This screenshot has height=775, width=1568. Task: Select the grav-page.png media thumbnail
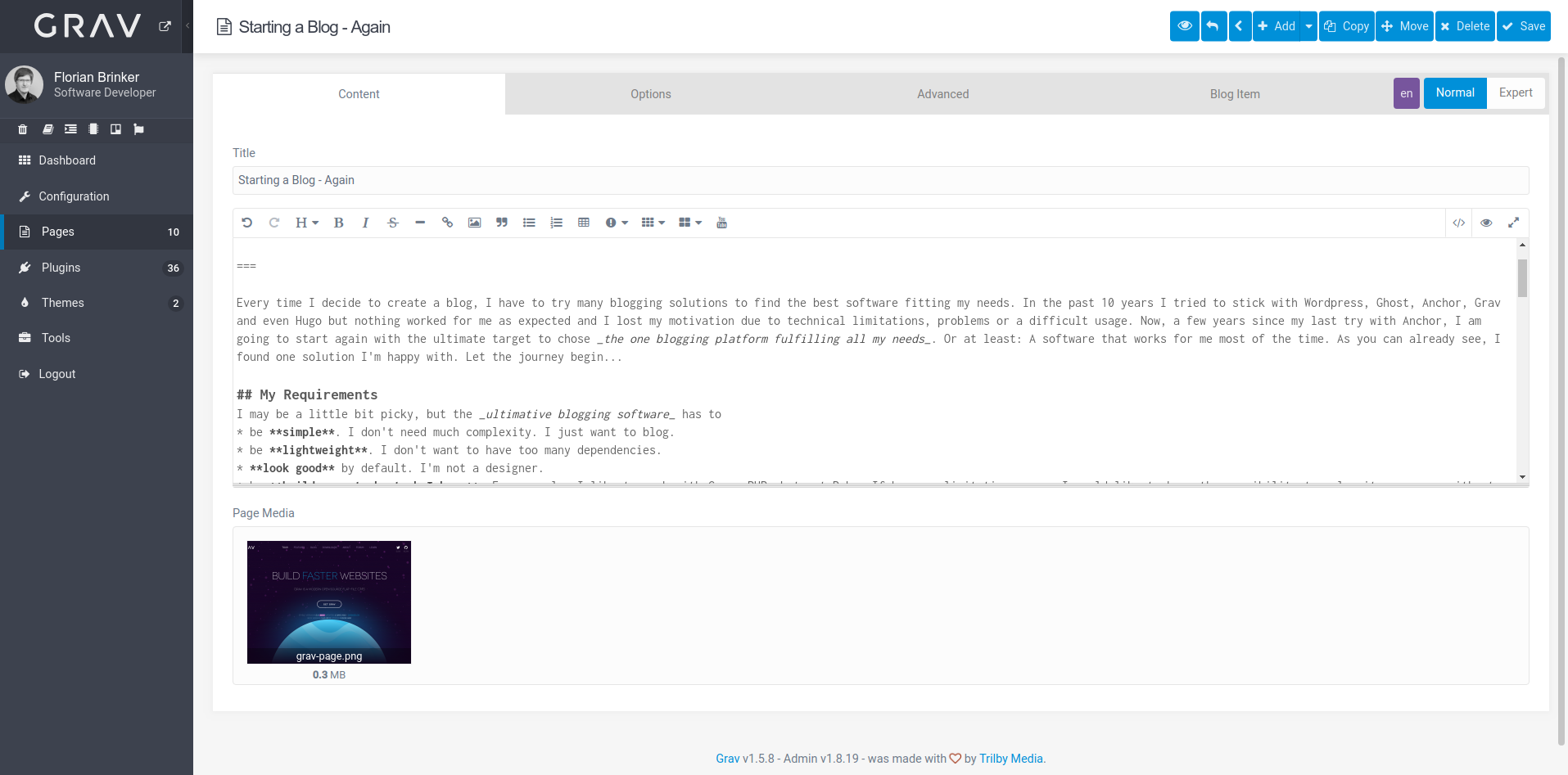coord(329,602)
